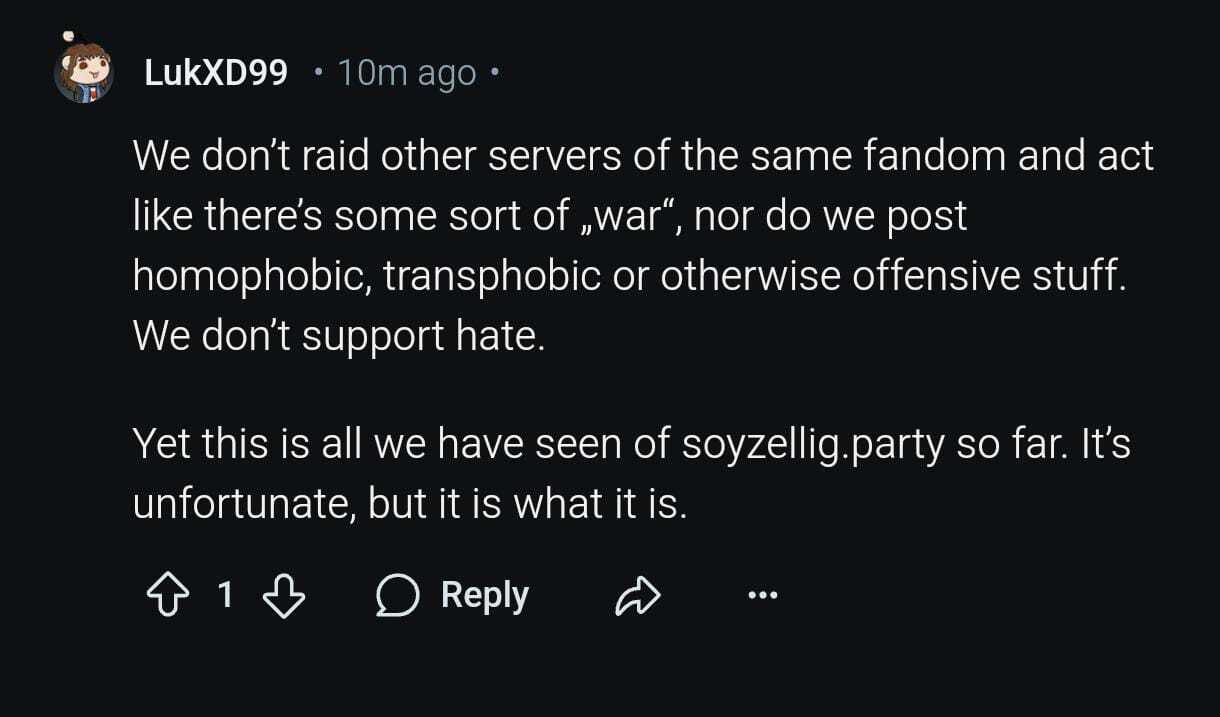Click the word "homophobic" in the comment
The image size is (1220, 717).
[255, 277]
